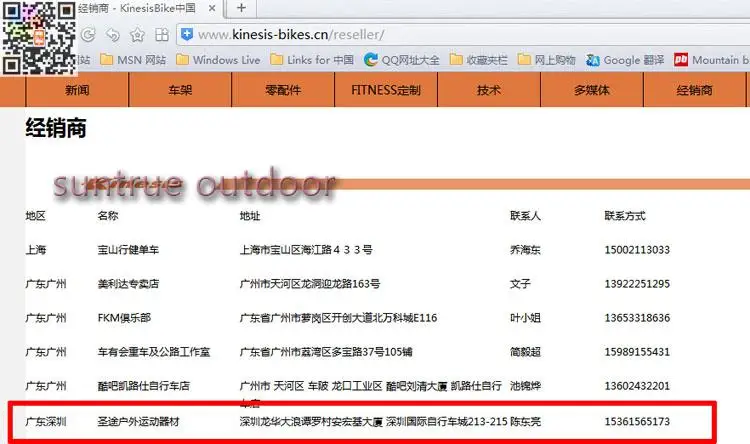Click the star favorite icon
750x444 pixels.
click(137, 34)
